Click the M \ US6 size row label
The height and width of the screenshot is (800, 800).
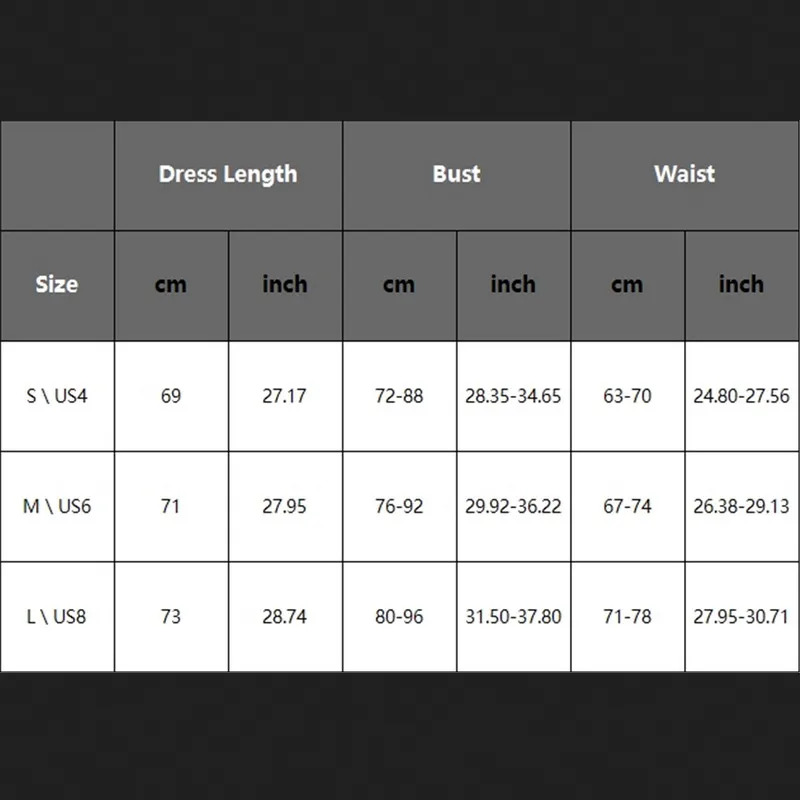click(57, 507)
